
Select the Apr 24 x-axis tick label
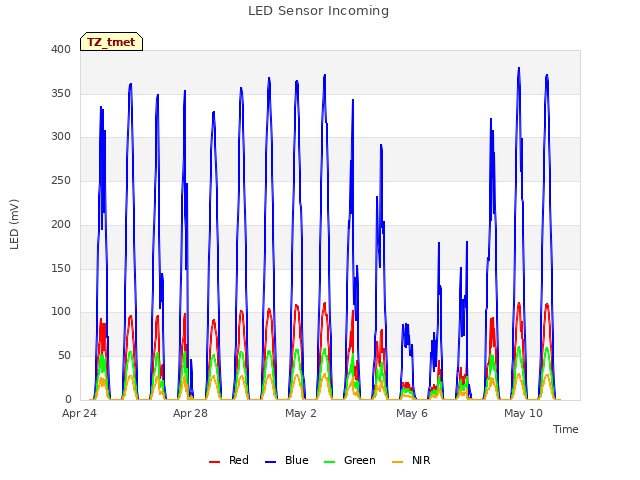point(79,413)
